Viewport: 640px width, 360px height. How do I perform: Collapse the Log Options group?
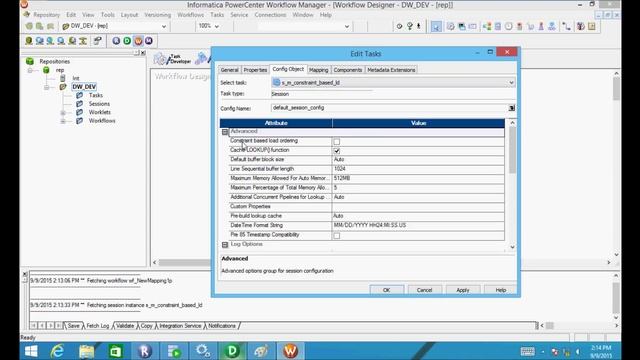tap(225, 245)
